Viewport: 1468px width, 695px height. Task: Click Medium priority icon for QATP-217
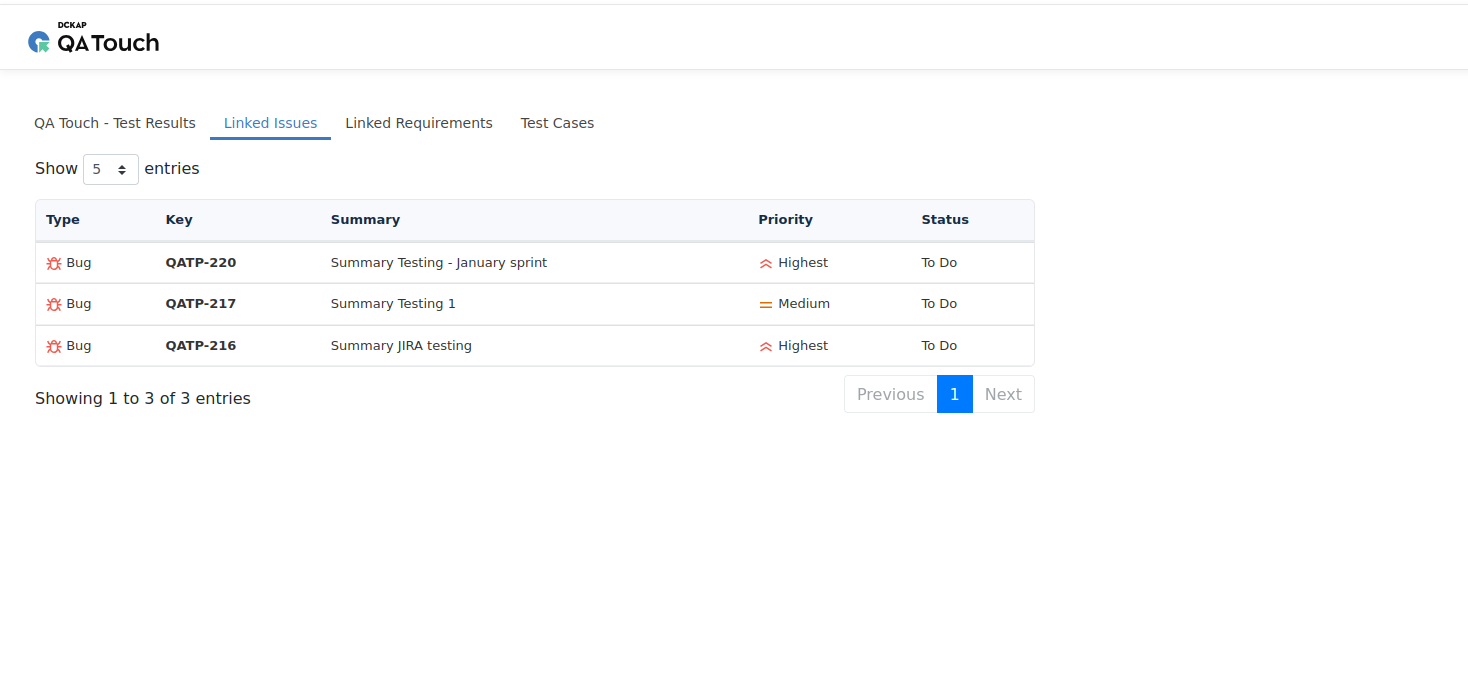766,305
